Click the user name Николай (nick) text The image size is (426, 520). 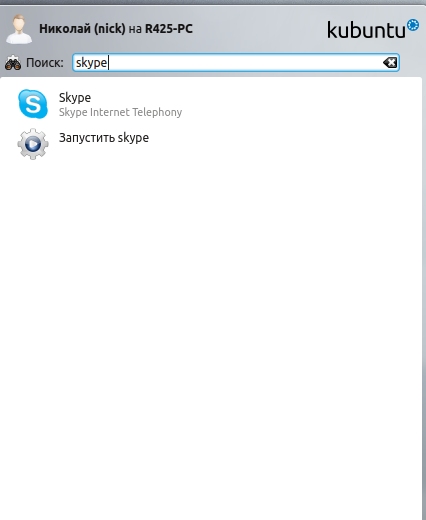tap(82, 29)
